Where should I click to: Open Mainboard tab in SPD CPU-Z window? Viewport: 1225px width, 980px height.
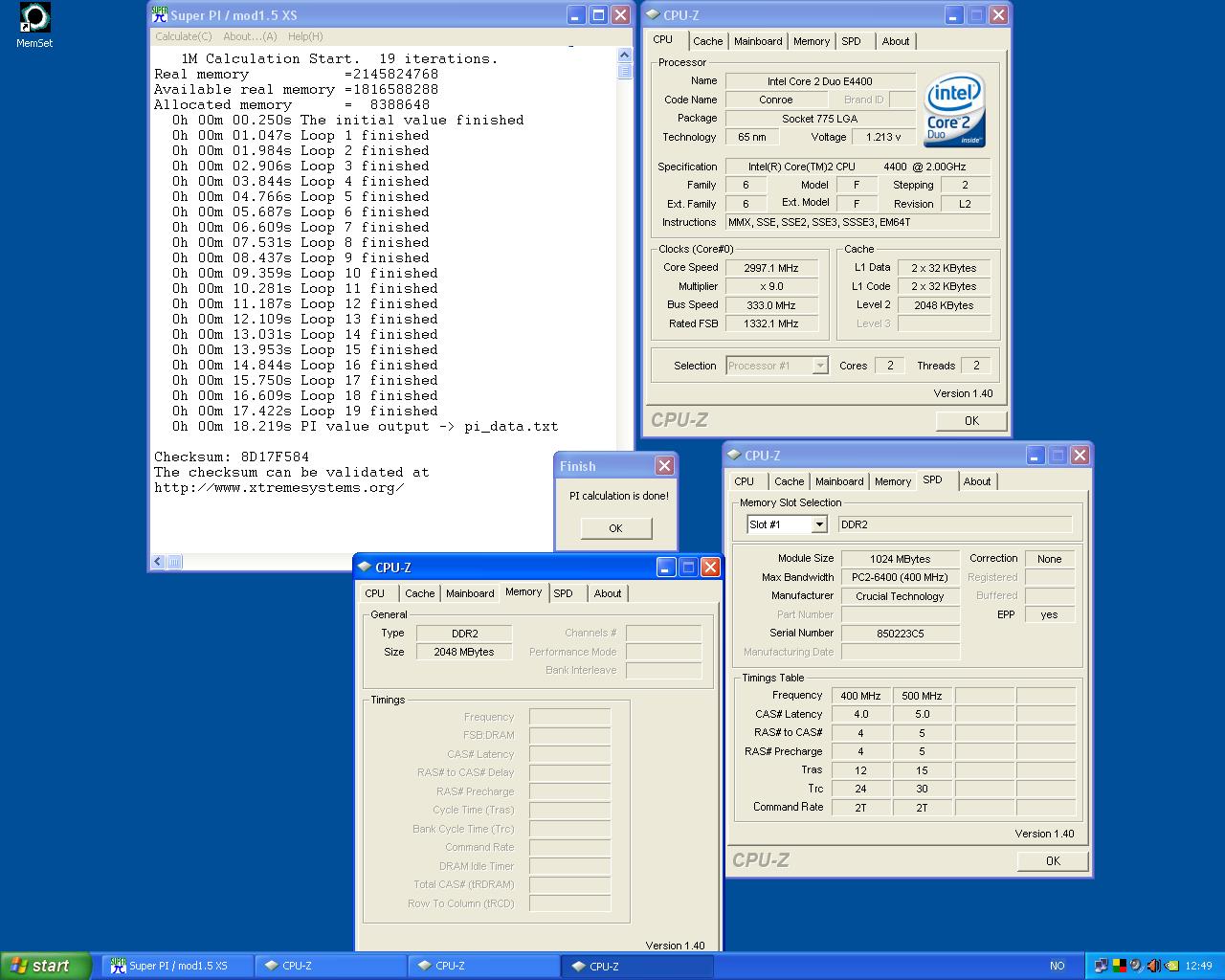point(839,481)
